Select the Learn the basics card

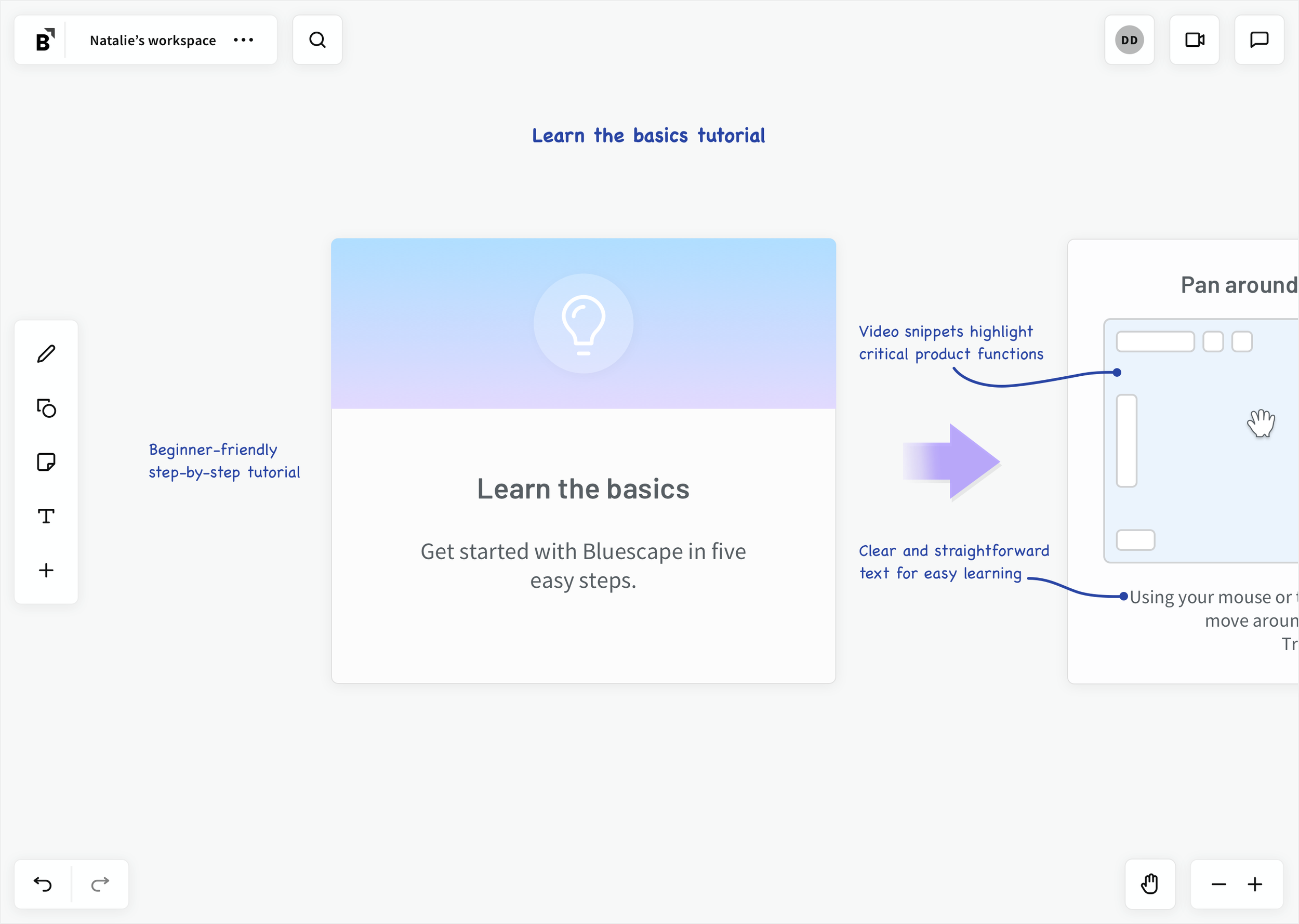tap(584, 461)
